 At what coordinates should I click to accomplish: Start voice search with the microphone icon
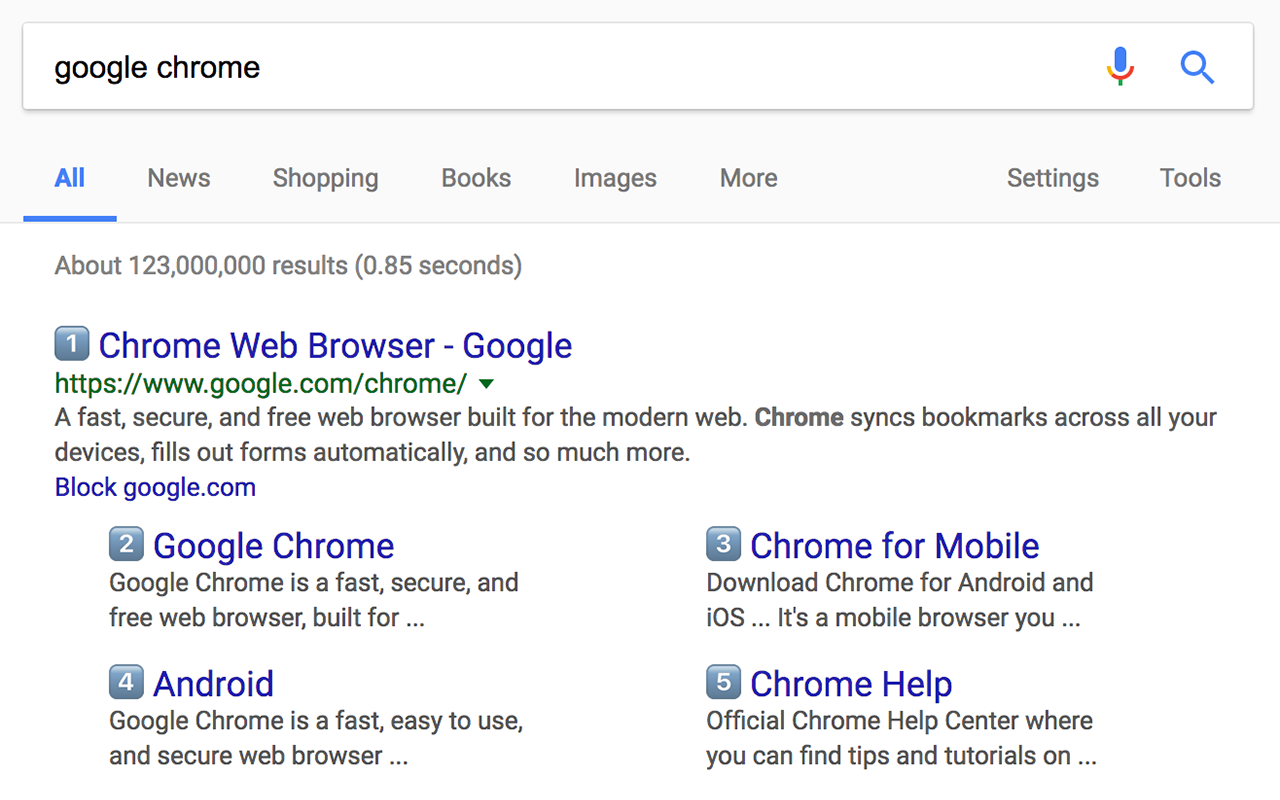pos(1120,67)
